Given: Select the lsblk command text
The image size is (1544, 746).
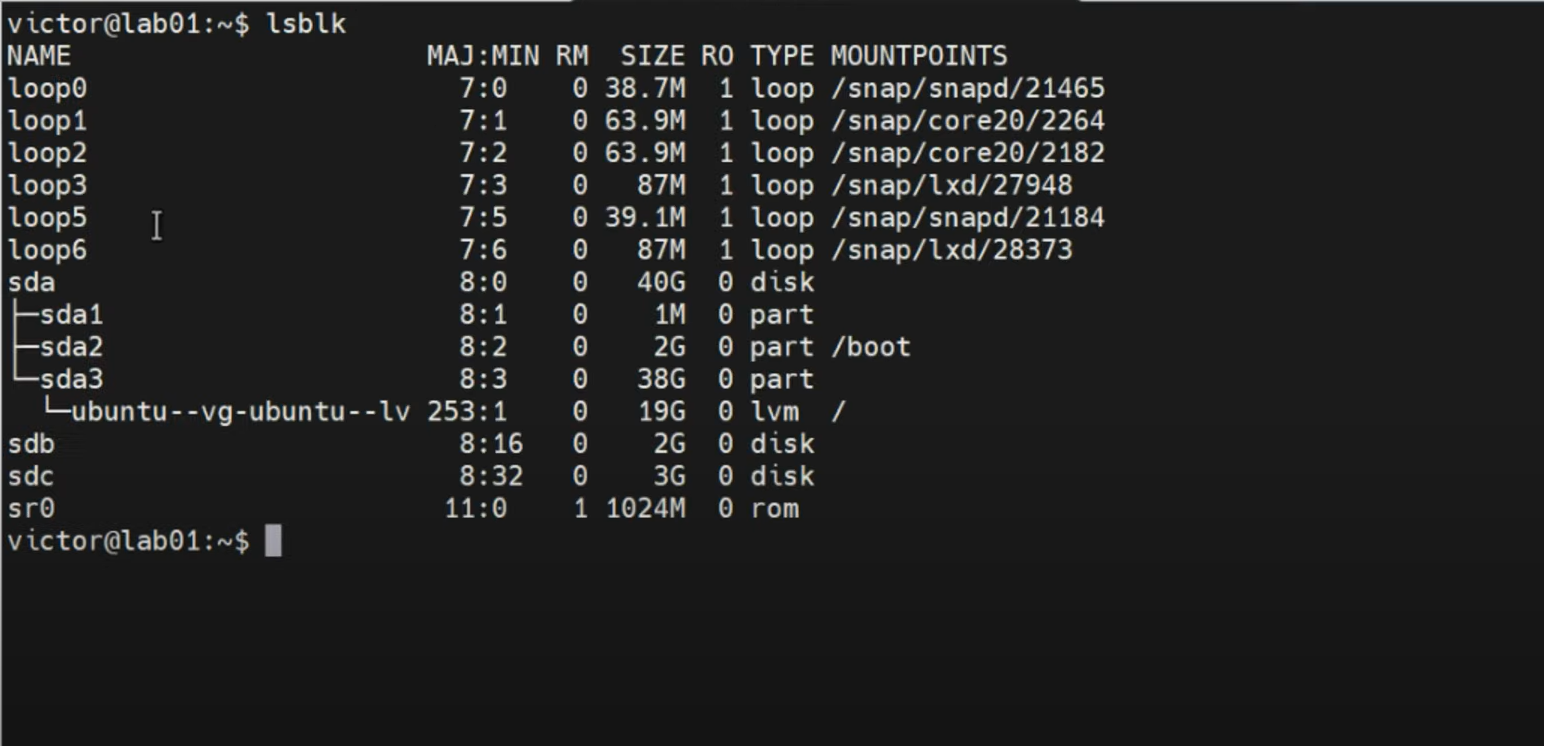Looking at the screenshot, I should tap(306, 24).
